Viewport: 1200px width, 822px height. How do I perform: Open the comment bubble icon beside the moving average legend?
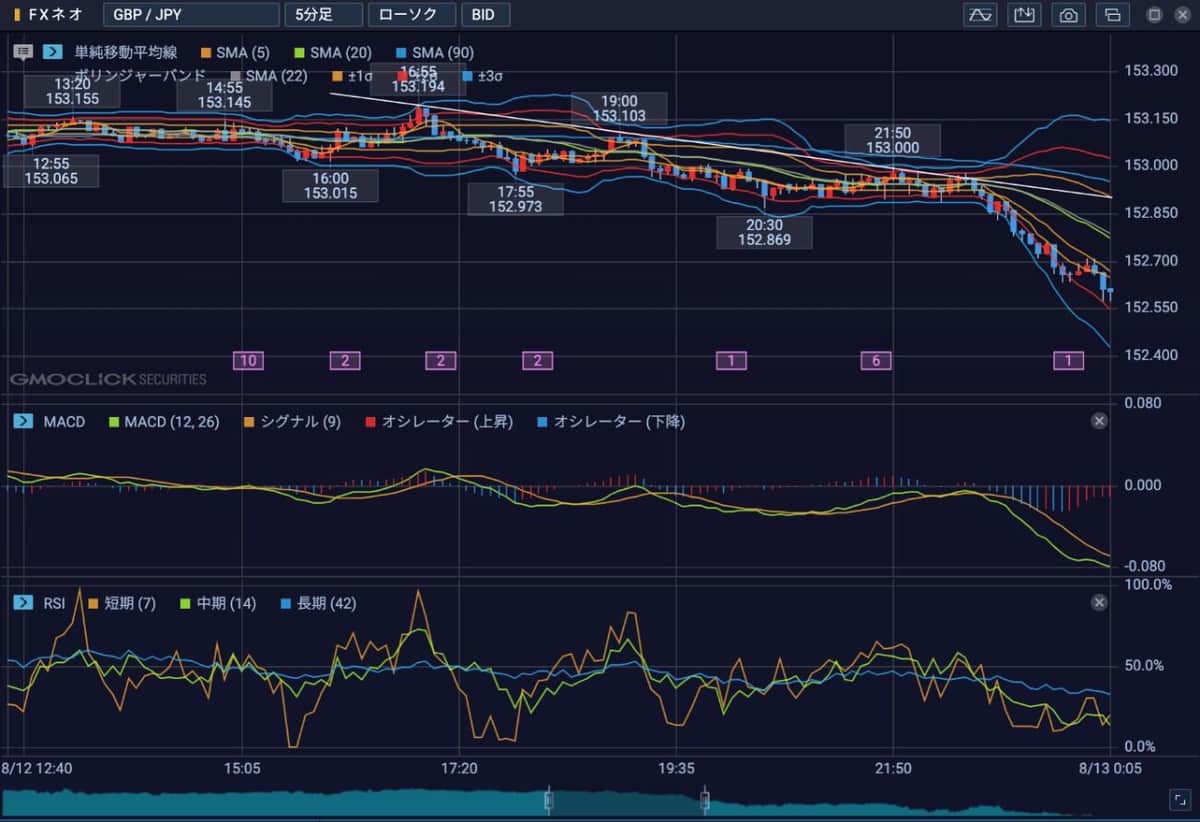pyautogui.click(x=24, y=52)
